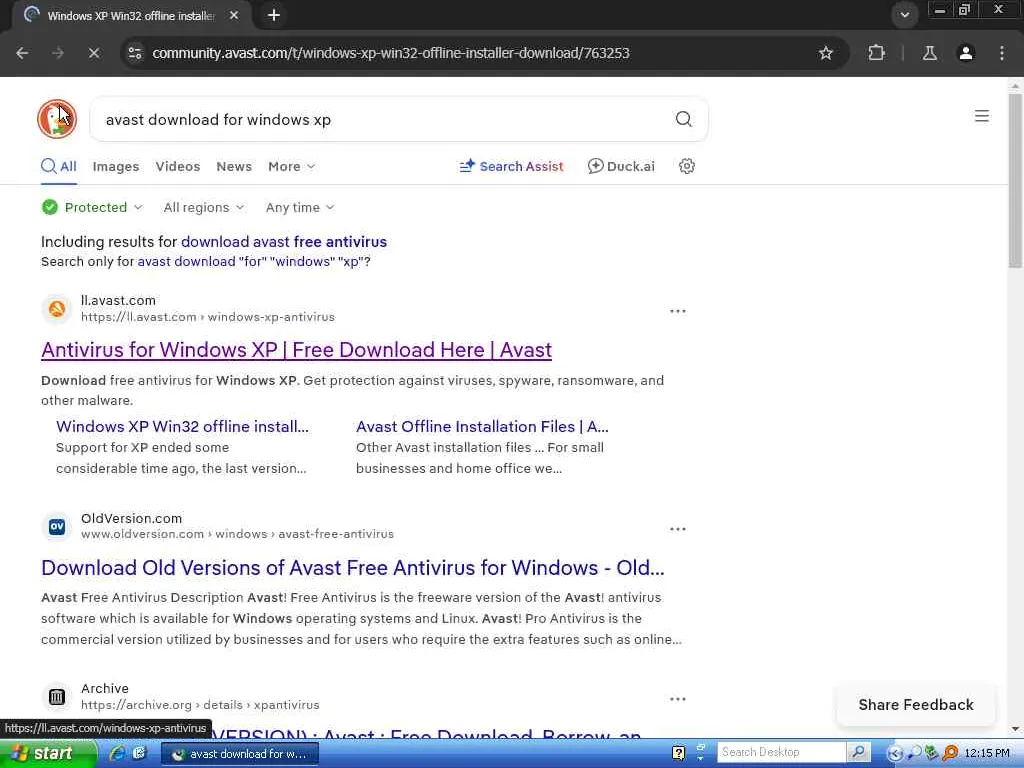Open the Protected safe search dropdown
The height and width of the screenshot is (768, 1024).
point(92,208)
